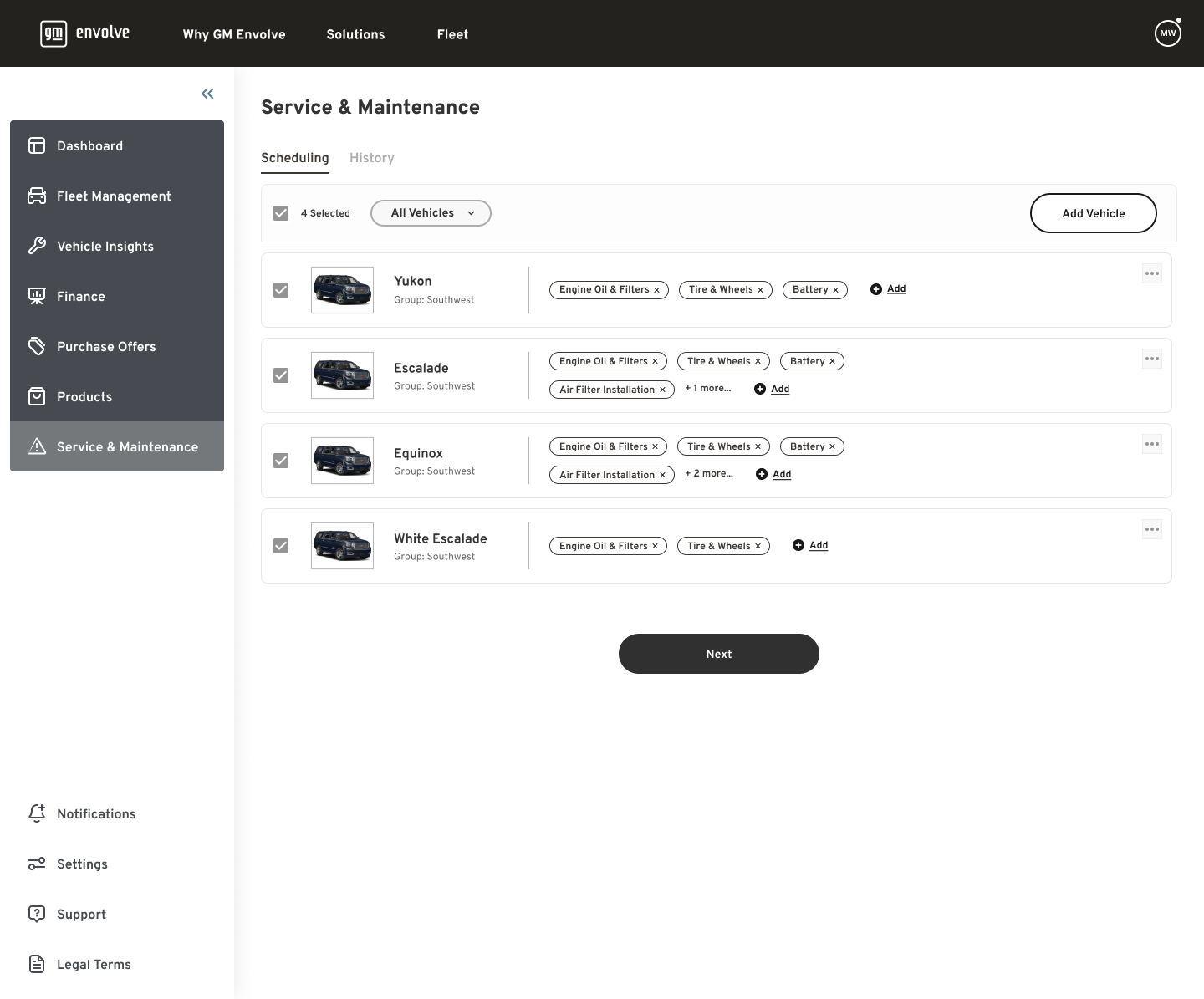Remove Air Filter Installation from Equinox row
This screenshot has height=999, width=1204.
coord(662,475)
